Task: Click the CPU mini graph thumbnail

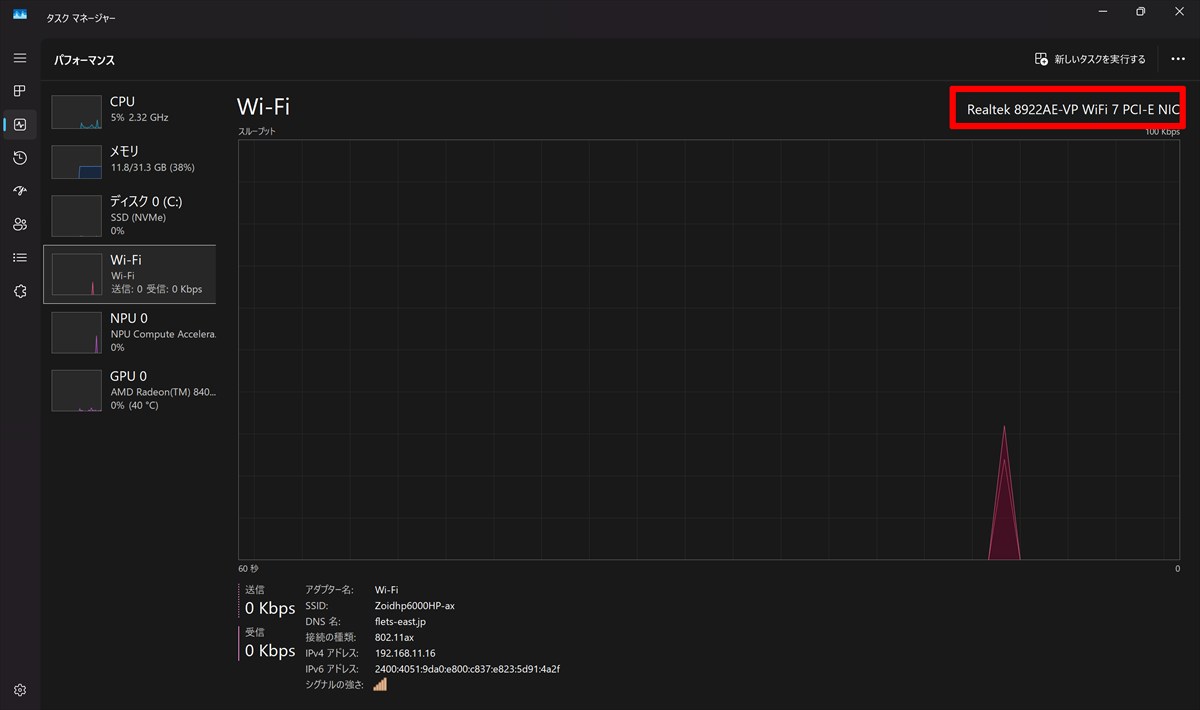Action: [x=77, y=112]
